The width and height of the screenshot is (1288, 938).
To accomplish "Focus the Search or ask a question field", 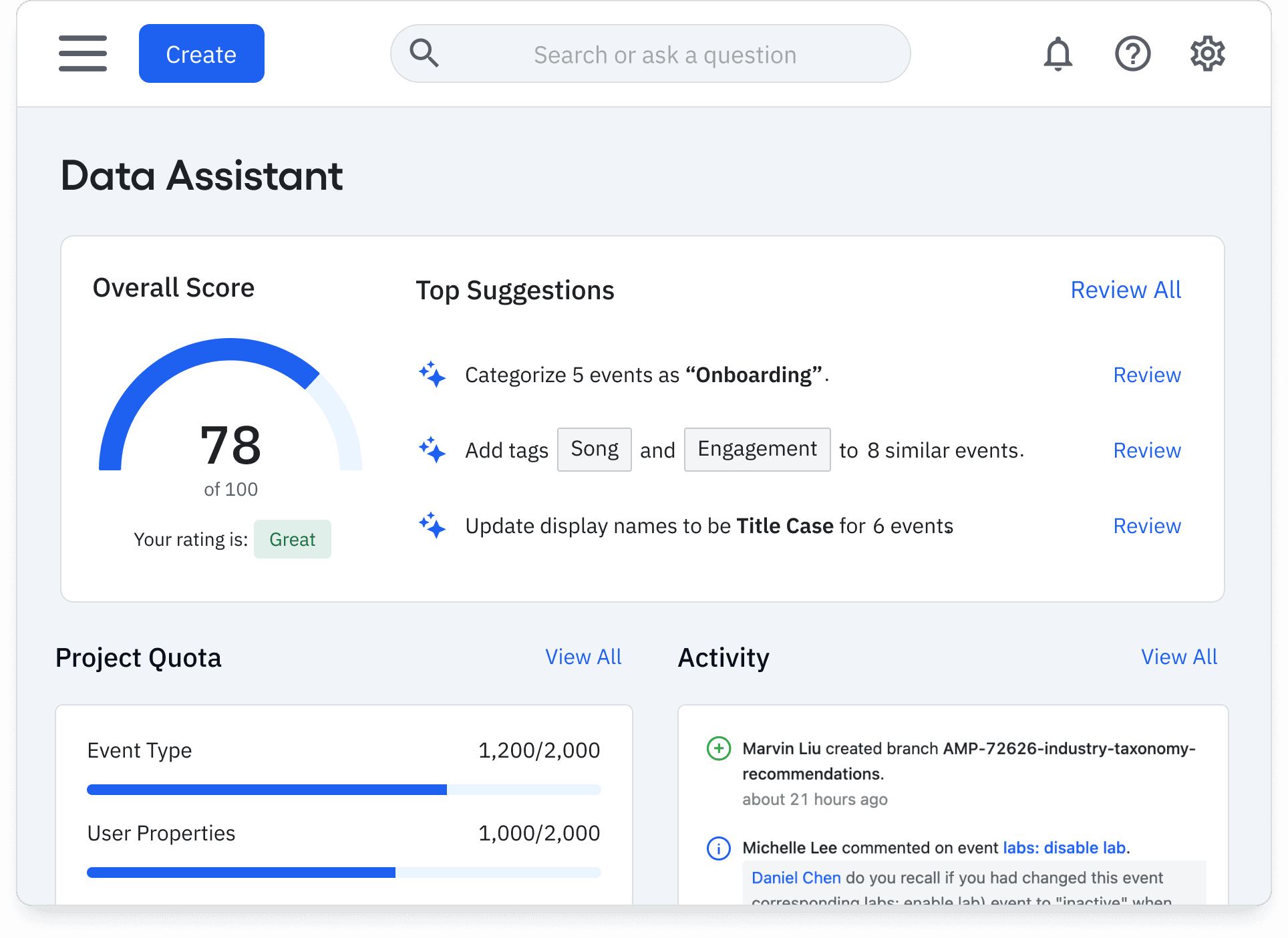I will [665, 55].
